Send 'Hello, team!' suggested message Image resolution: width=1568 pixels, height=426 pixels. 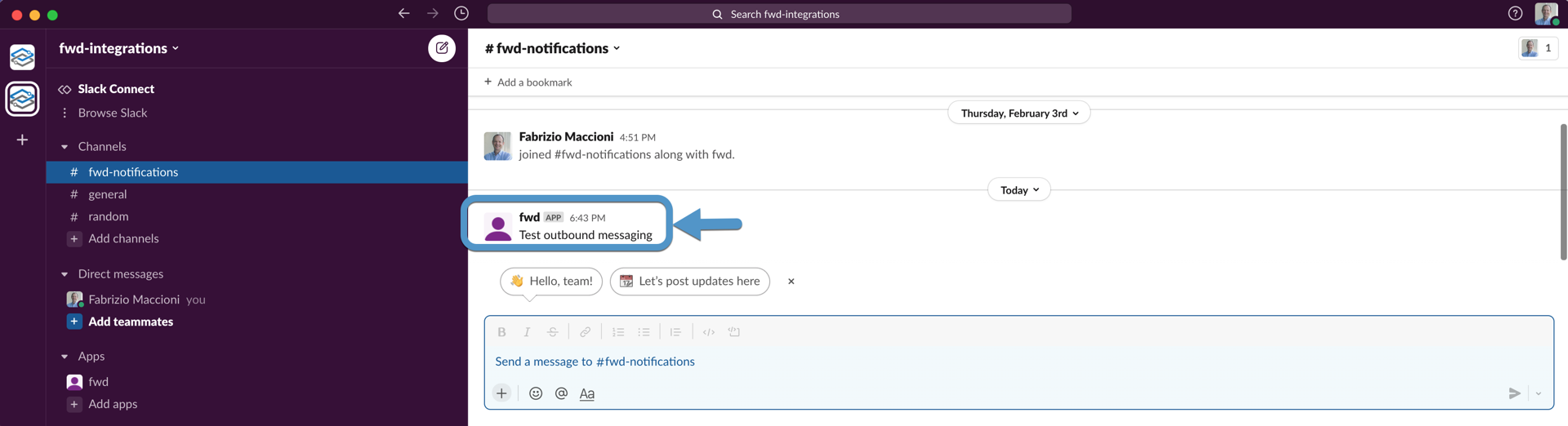[551, 282]
